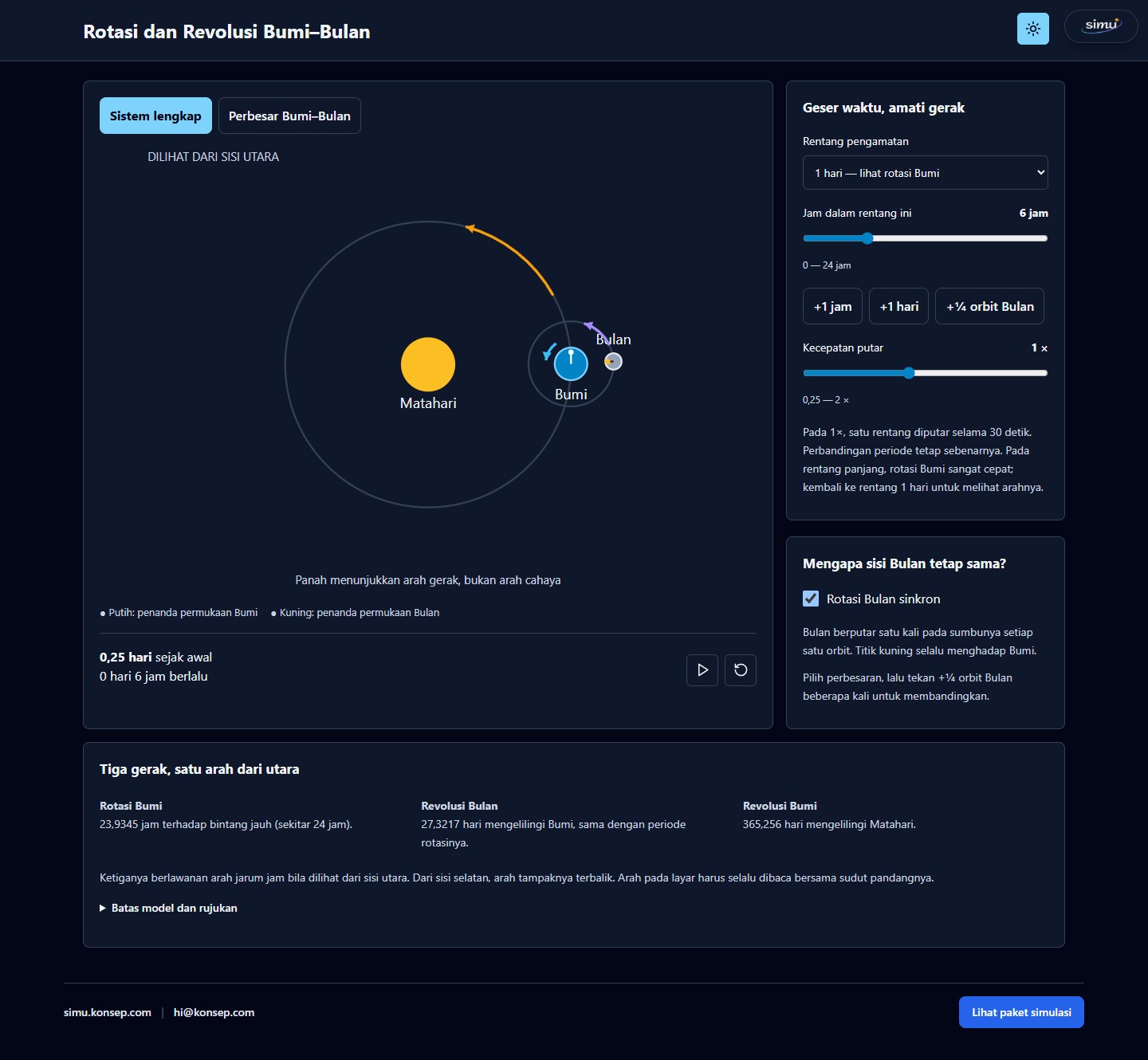The height and width of the screenshot is (1060, 1148).
Task: Click the yellow Matahari sun disc
Action: [428, 364]
